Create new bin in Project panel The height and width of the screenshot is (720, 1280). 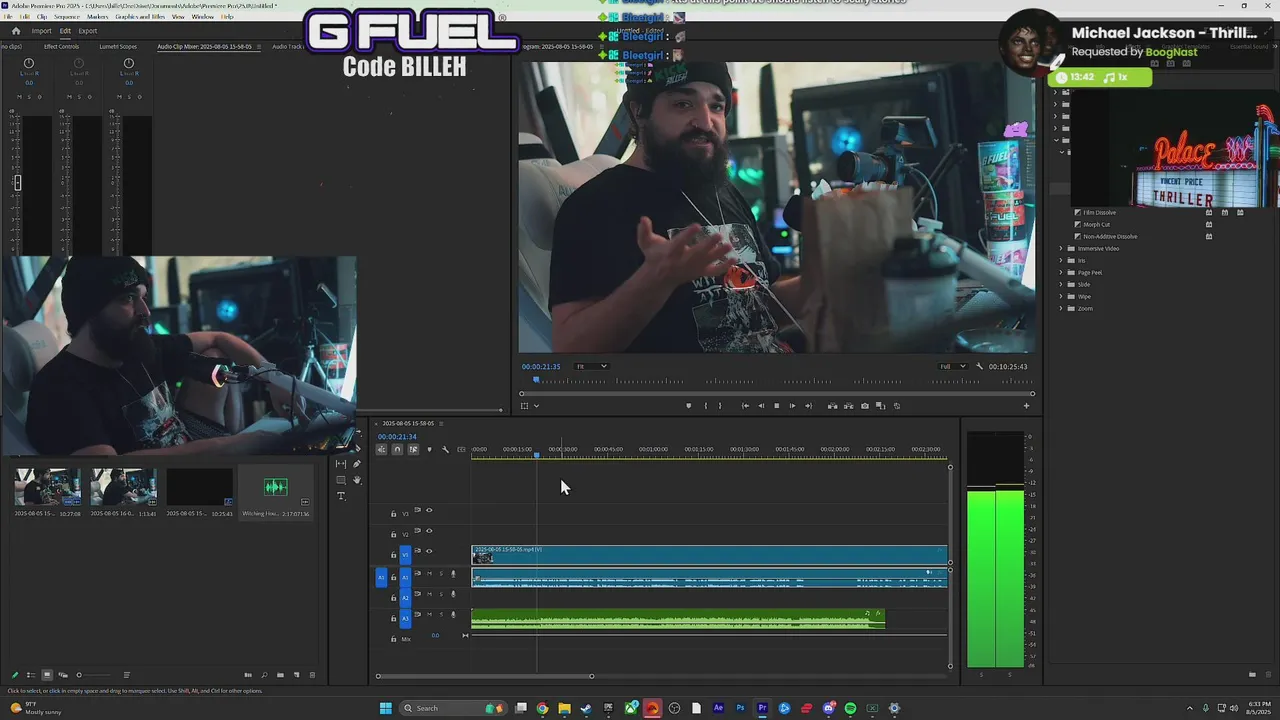click(x=280, y=675)
